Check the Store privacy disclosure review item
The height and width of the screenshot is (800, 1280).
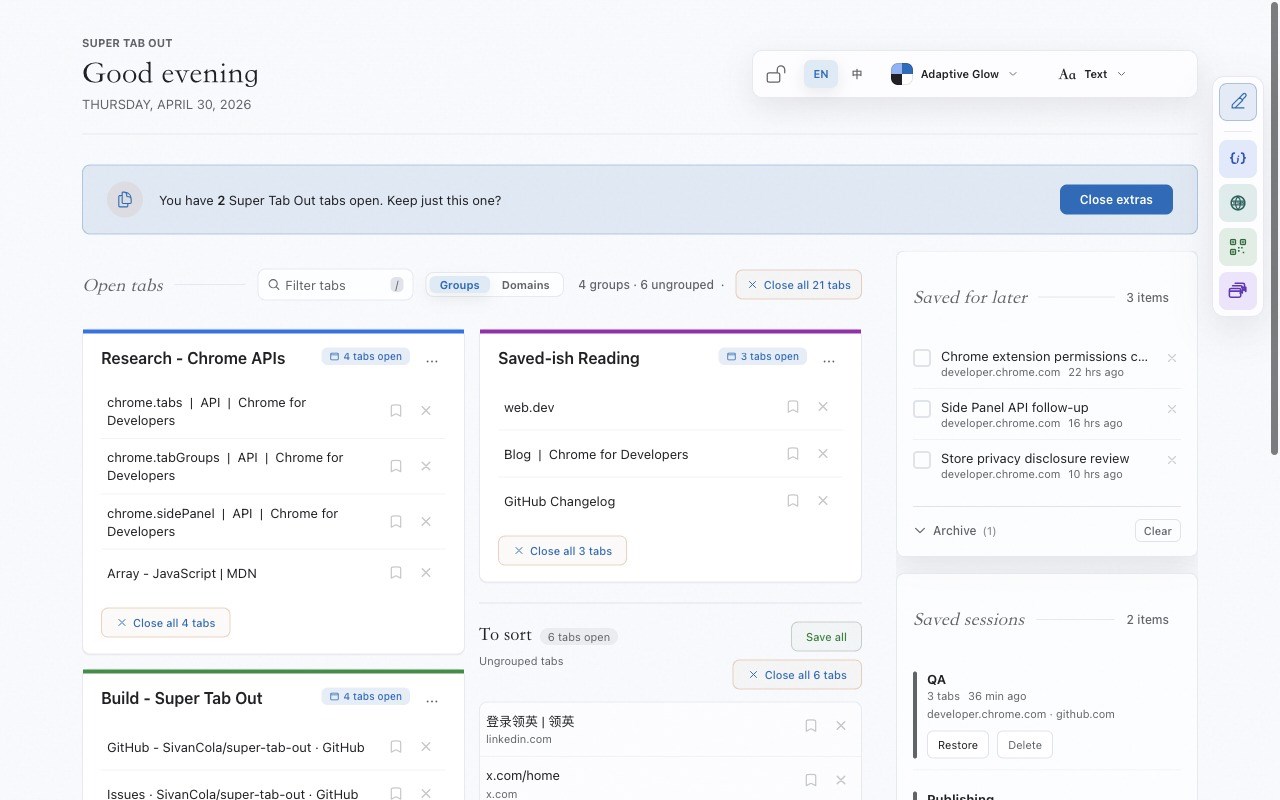(922, 460)
